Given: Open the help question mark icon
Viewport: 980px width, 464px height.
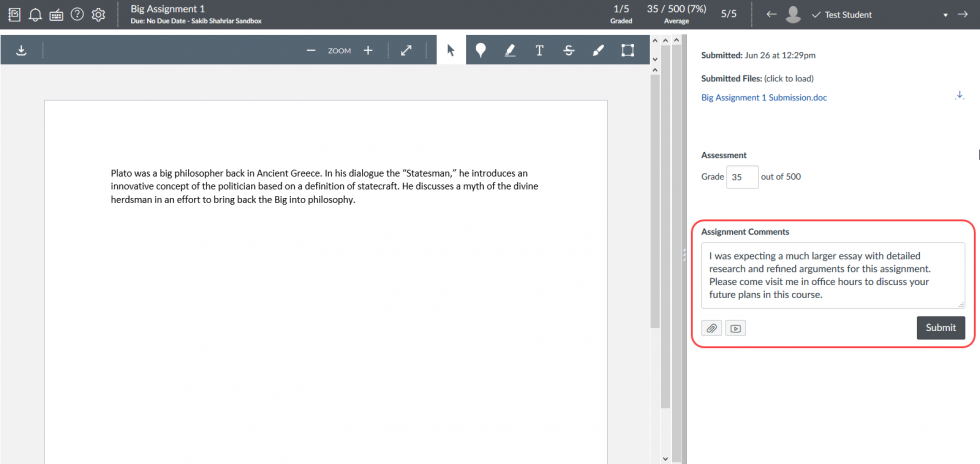Looking at the screenshot, I should click(x=77, y=14).
